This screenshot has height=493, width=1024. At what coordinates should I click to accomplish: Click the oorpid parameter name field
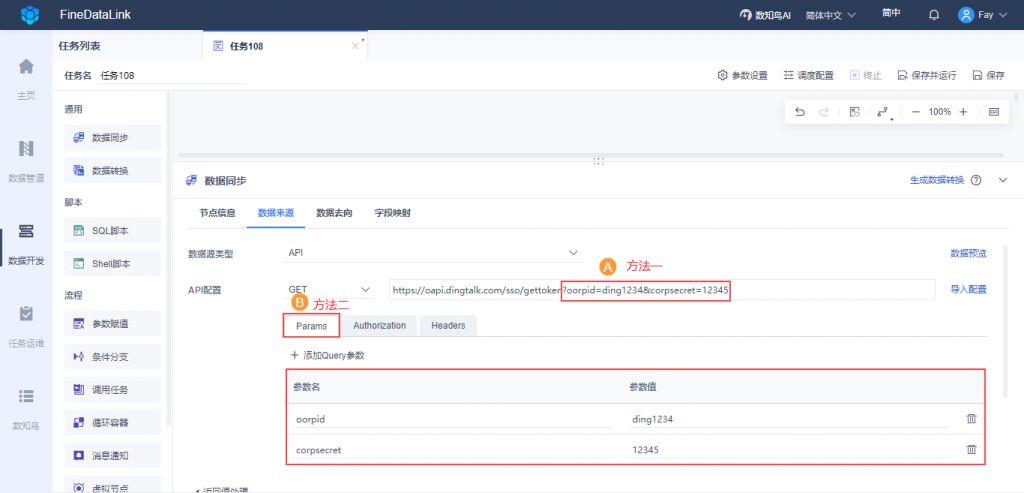[452, 419]
